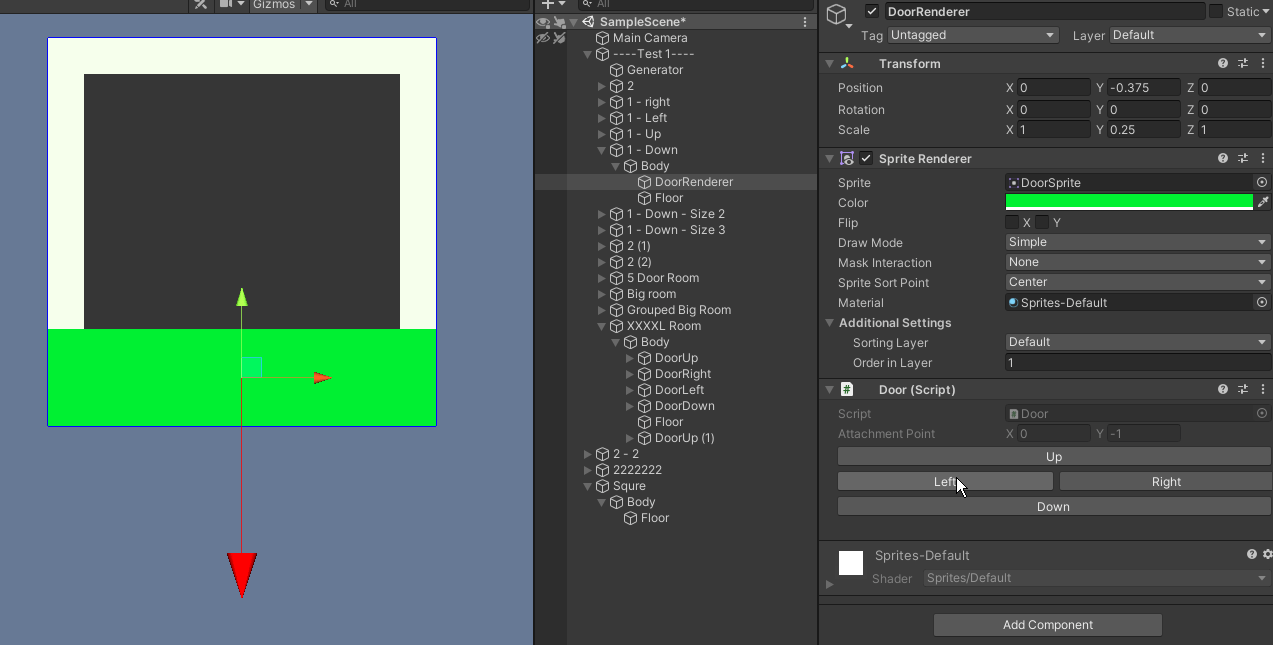Open Sprite Renderer preset settings icon
Screen dimensions: 1273x645
coord(1243,158)
